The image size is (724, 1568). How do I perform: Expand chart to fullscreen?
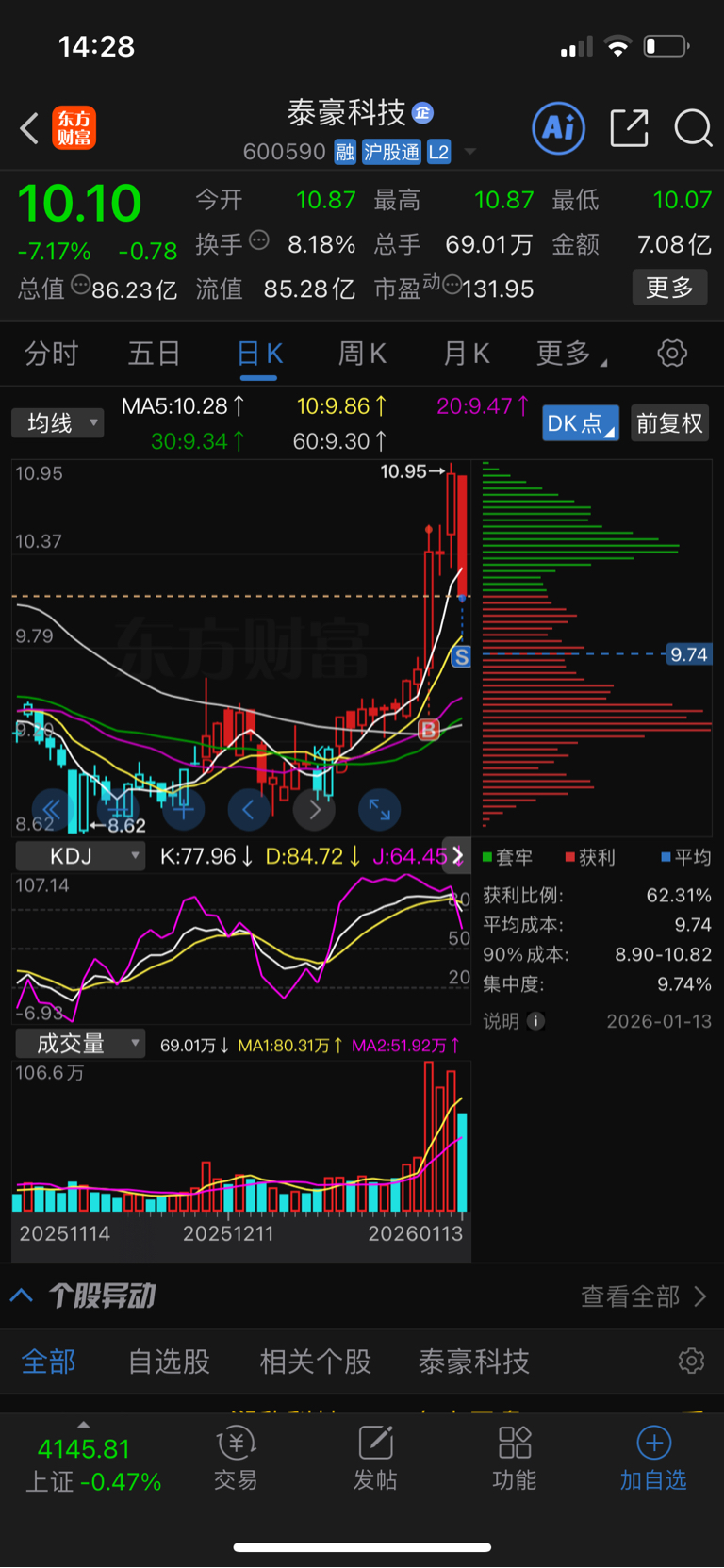click(x=380, y=809)
